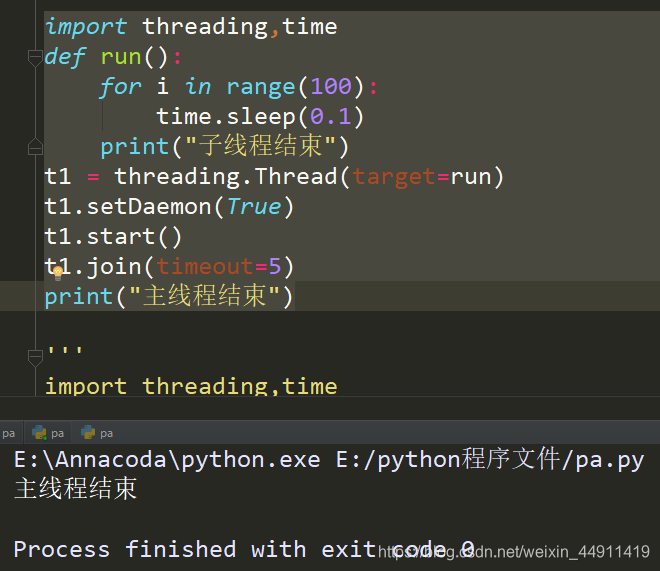This screenshot has width=660, height=571.
Task: Click the timeout=5 parameter in join call
Action: [219, 267]
